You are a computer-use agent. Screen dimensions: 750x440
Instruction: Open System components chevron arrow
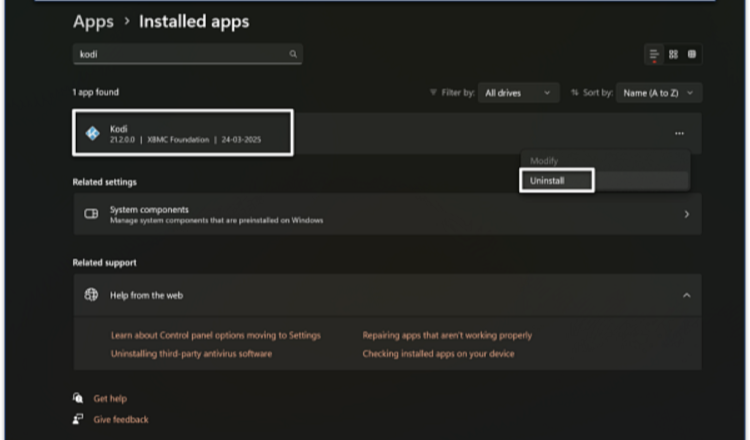click(686, 214)
